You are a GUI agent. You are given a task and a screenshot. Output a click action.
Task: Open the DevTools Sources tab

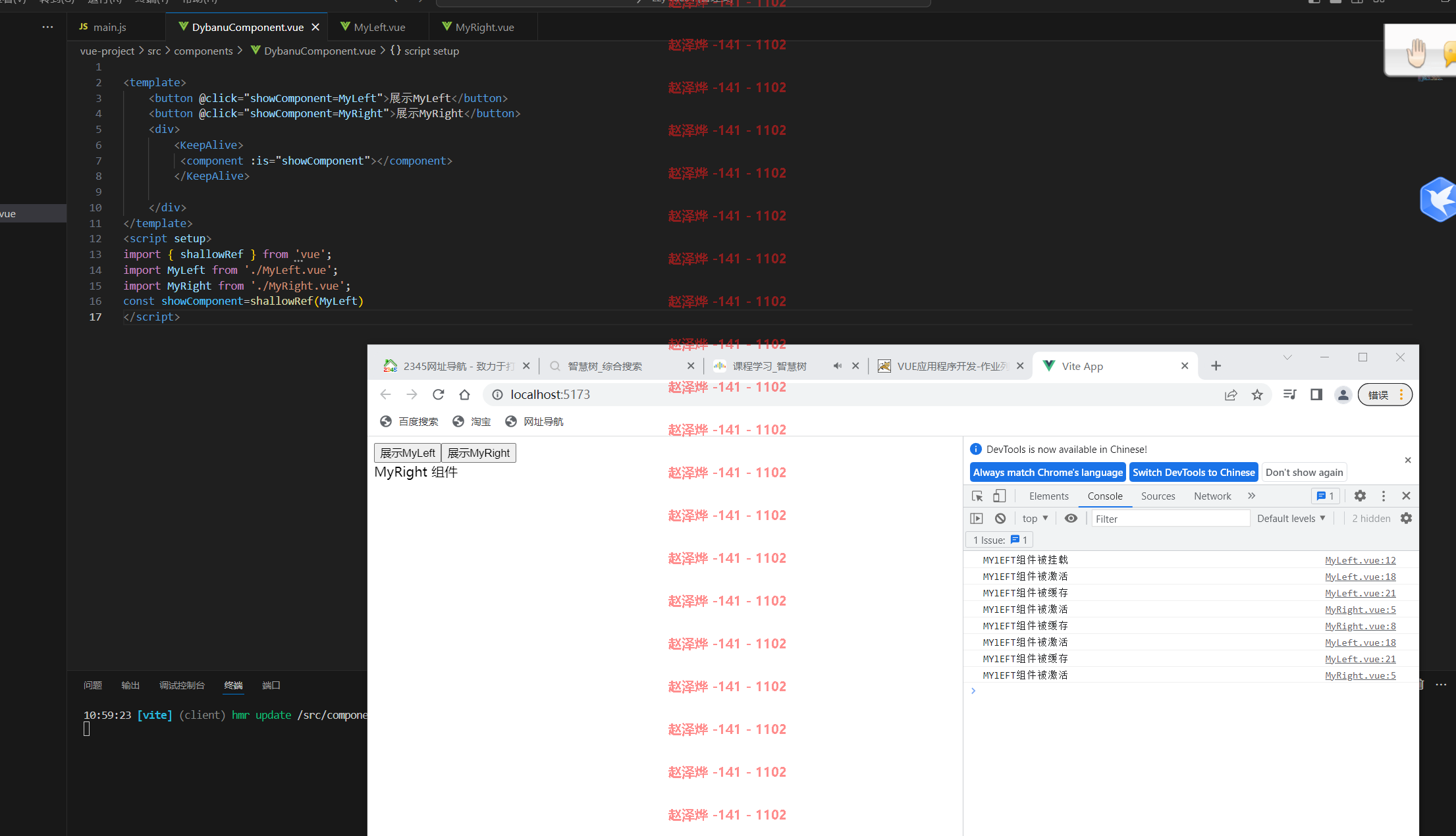click(1158, 496)
